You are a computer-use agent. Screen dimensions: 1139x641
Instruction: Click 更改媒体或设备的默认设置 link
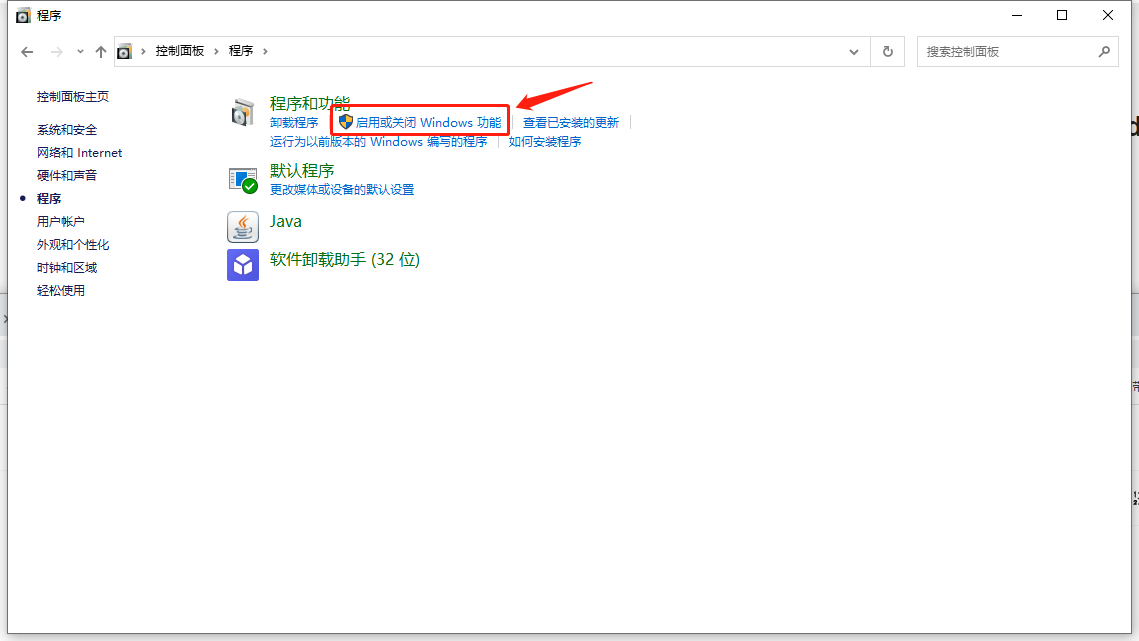[x=342, y=189]
